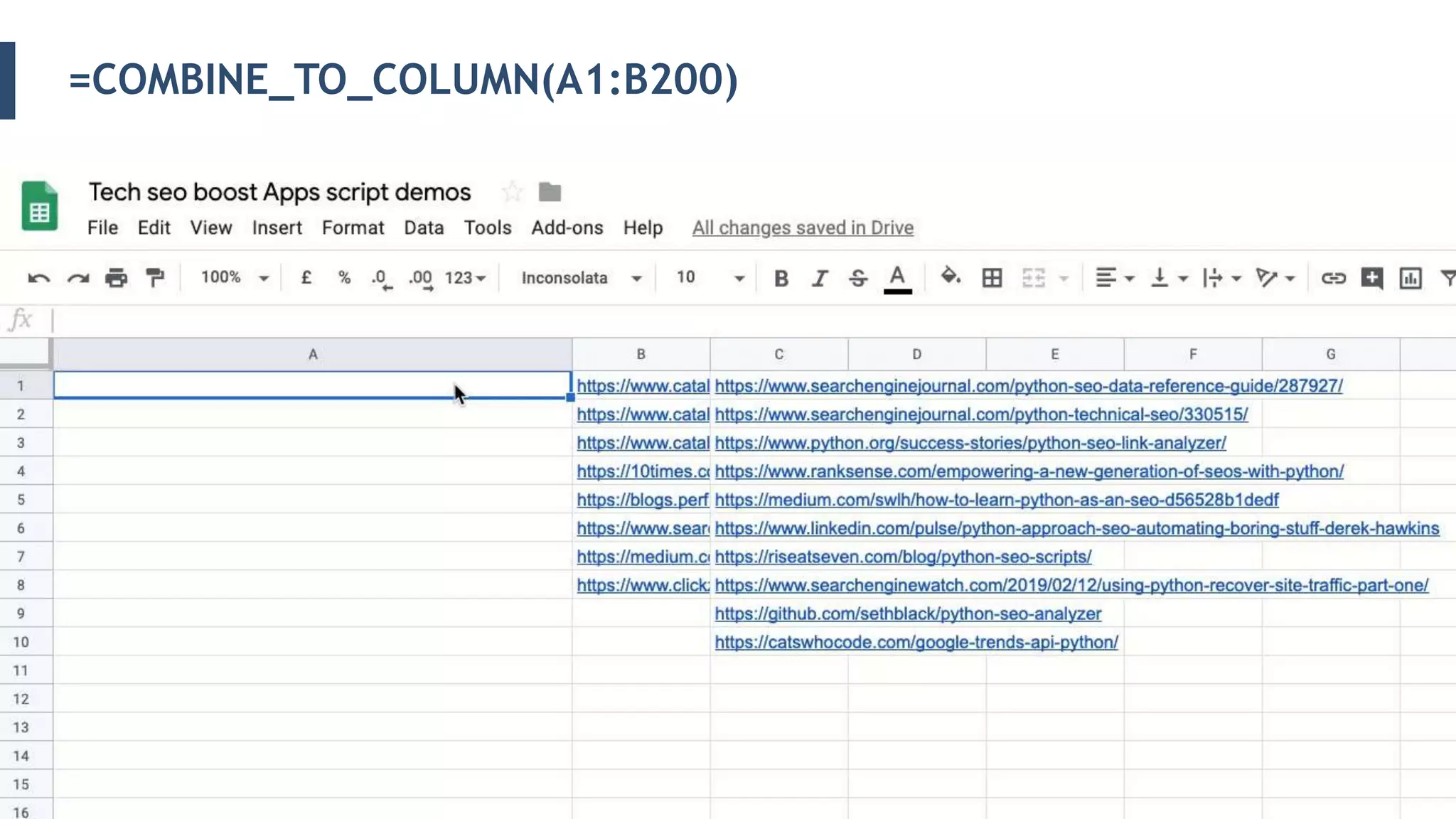Viewport: 1456px width, 819px height.
Task: Decrease decimal places icon
Action: click(x=382, y=279)
